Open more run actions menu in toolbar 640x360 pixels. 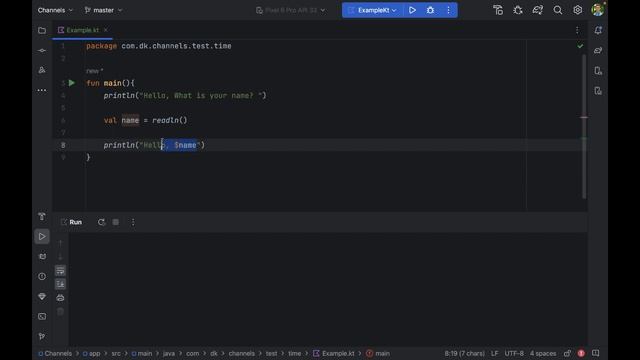pos(448,10)
